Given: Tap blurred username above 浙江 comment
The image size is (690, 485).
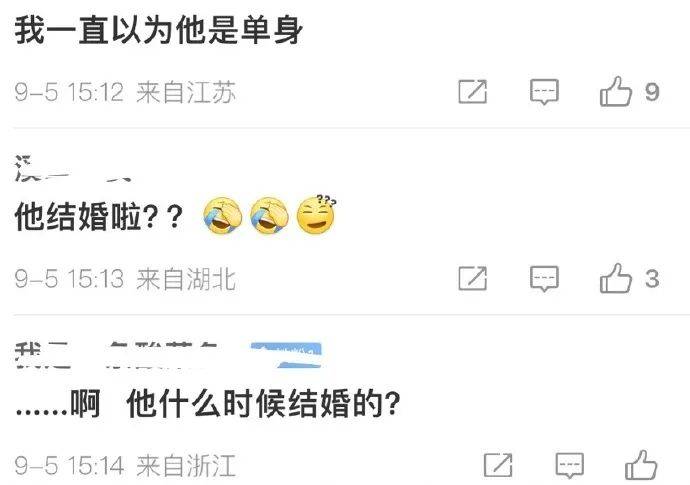Looking at the screenshot, I should [x=117, y=355].
